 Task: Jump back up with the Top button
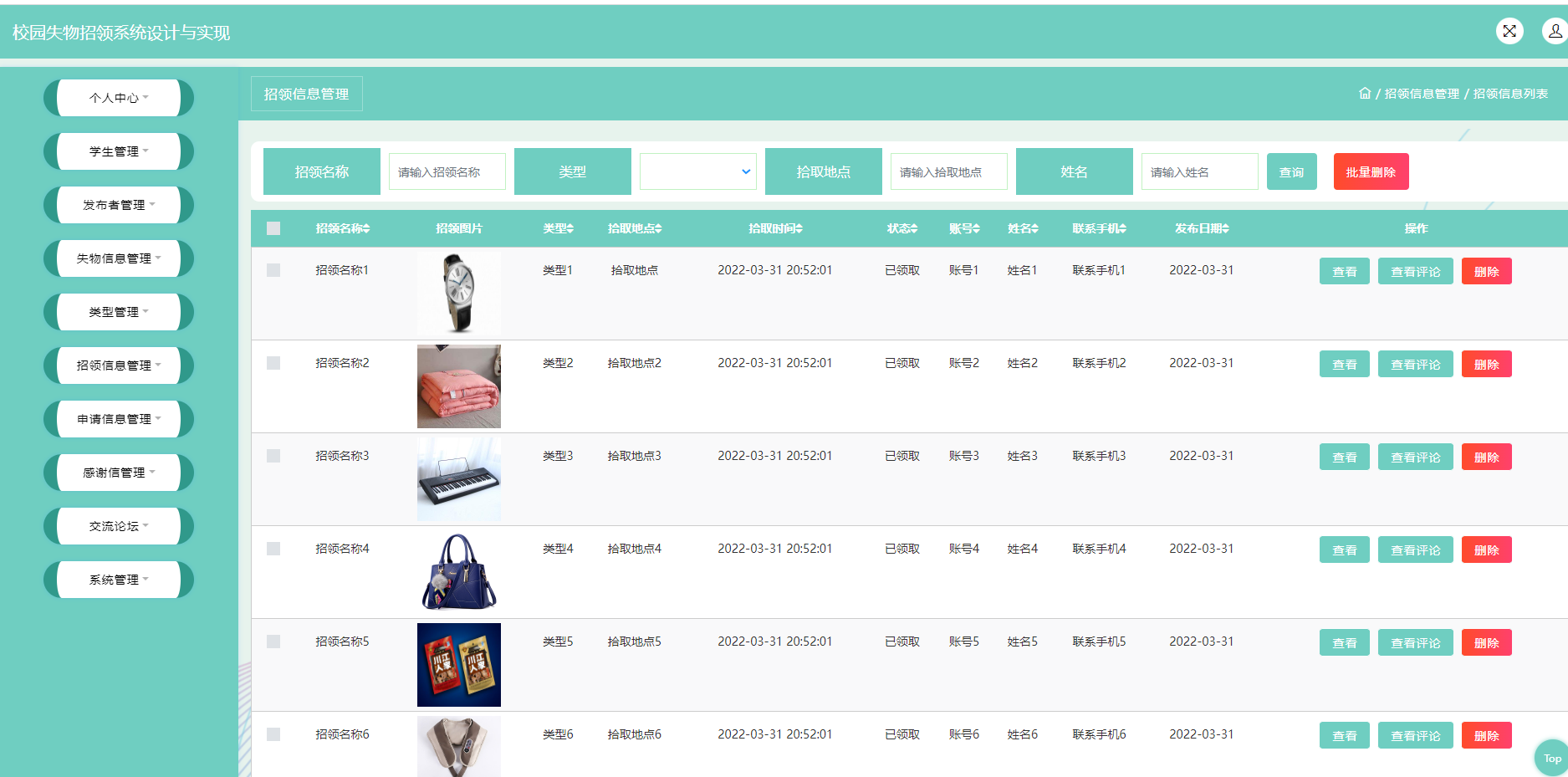point(1552,759)
